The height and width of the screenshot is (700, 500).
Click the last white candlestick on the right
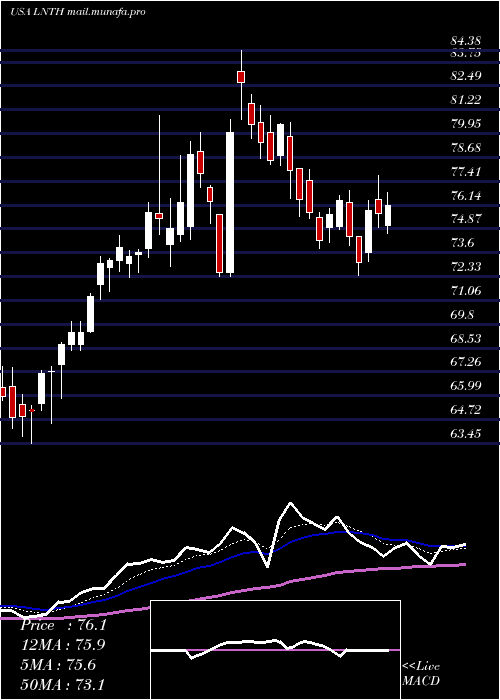[388, 216]
